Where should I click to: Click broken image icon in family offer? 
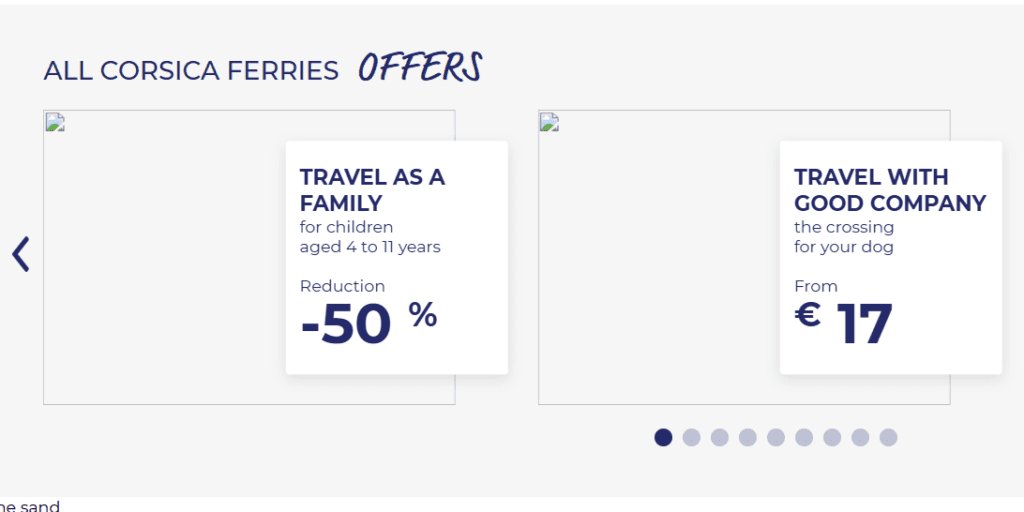click(x=55, y=123)
